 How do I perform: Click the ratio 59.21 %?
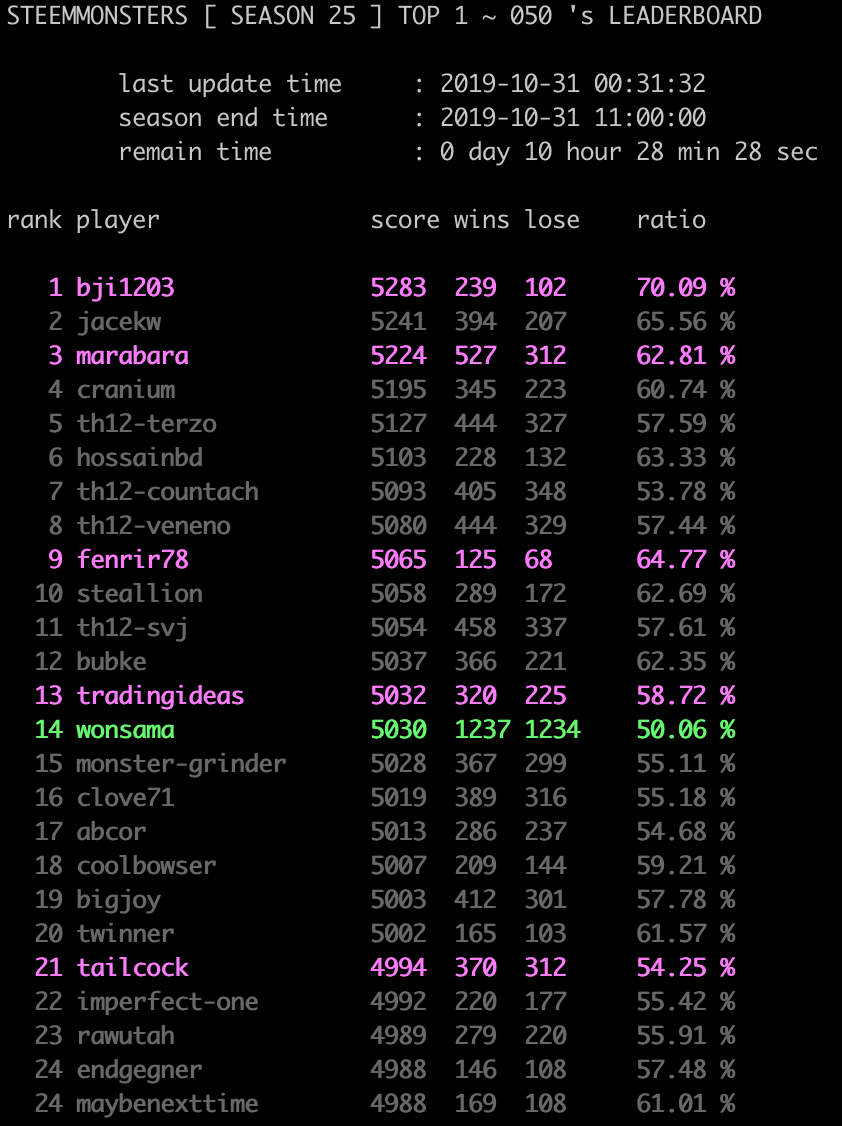click(686, 865)
